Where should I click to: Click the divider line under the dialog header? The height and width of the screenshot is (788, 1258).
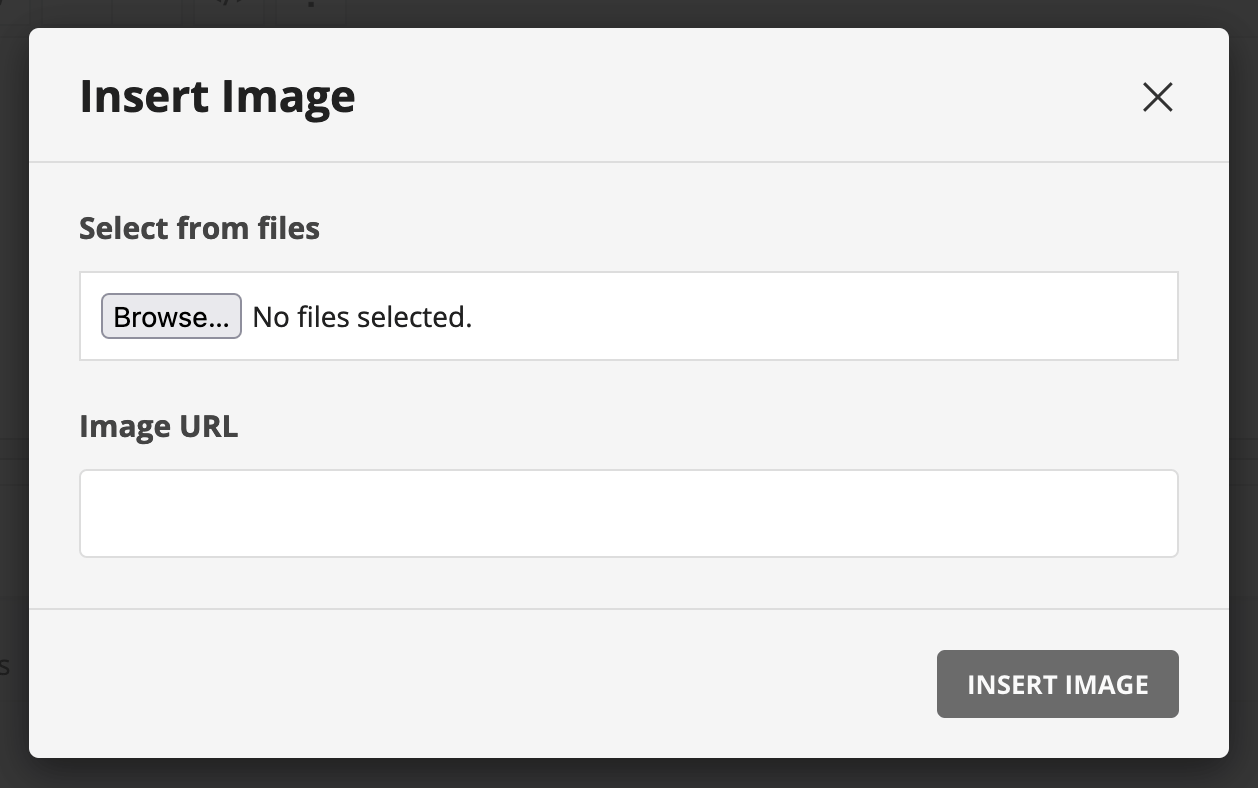pyautogui.click(x=628, y=162)
